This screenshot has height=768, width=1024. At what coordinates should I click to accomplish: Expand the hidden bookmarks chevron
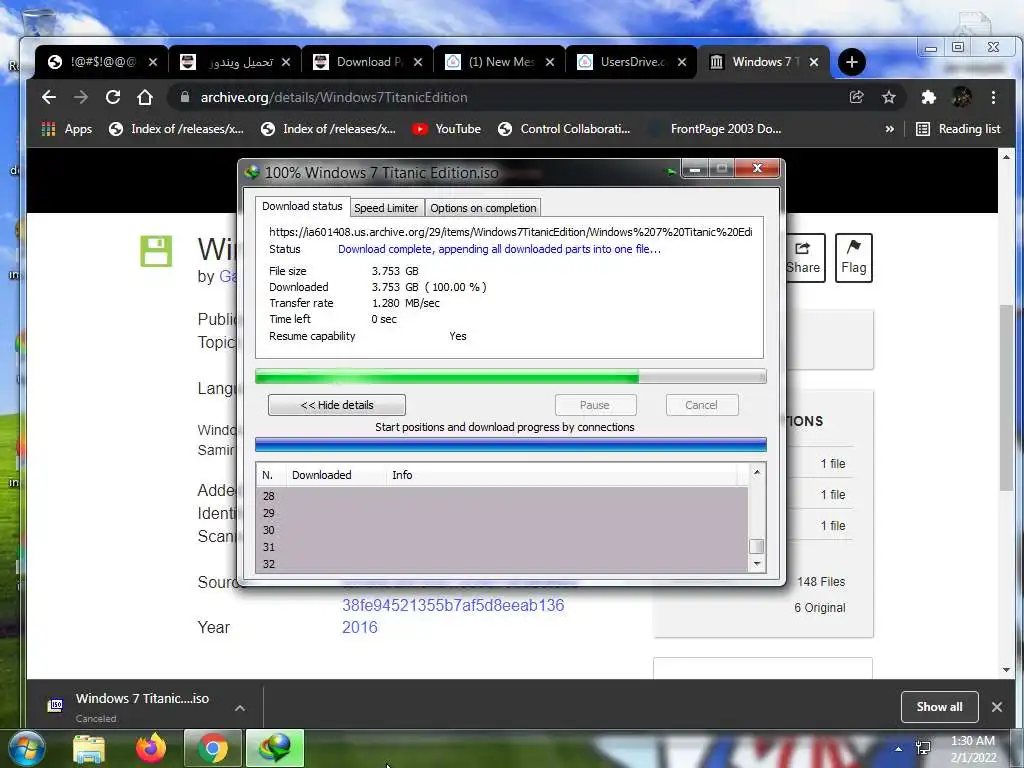[889, 129]
